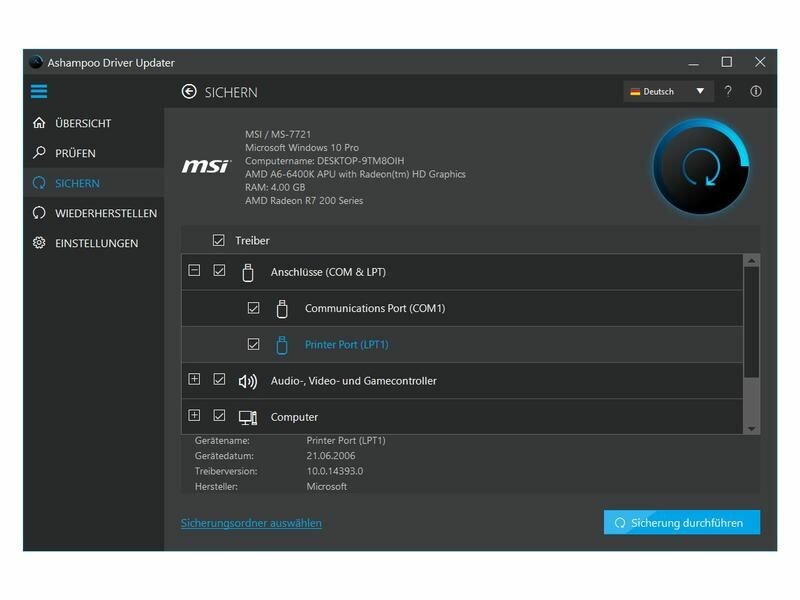The image size is (800, 600).
Task: Open the Deutsch language dropdown
Action: tap(668, 92)
